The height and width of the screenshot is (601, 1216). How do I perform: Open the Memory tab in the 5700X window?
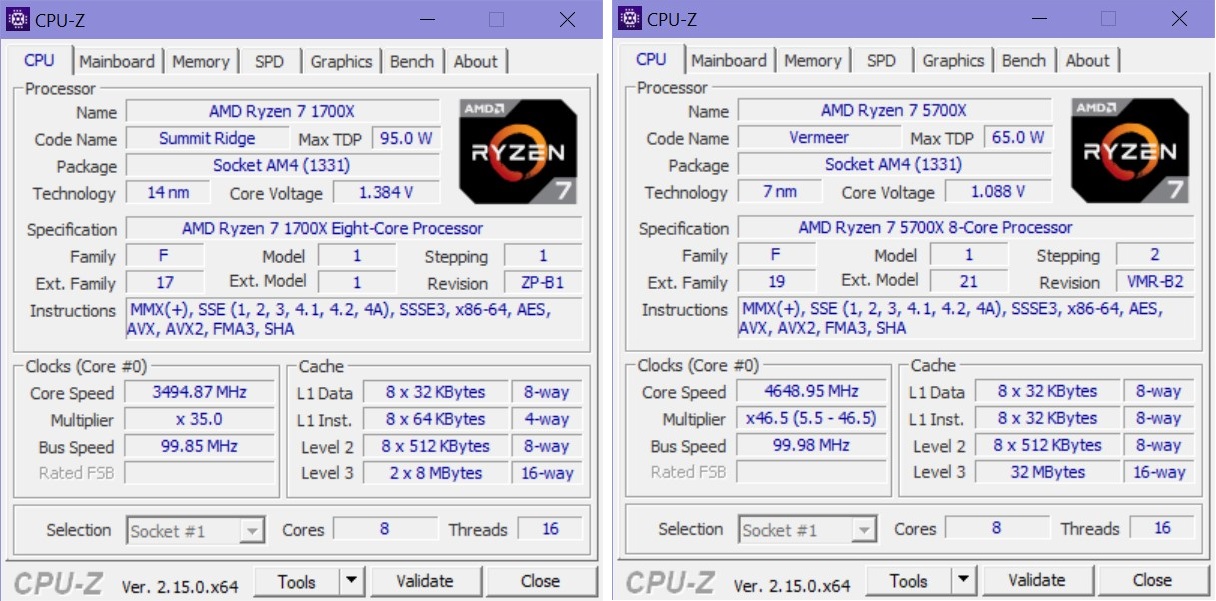pos(812,60)
